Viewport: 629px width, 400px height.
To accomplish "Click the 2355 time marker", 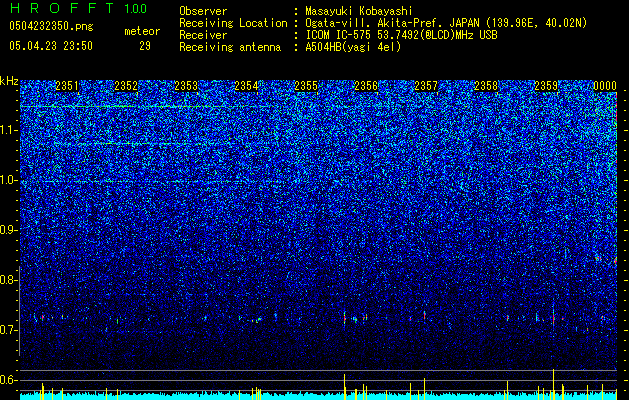I will pyautogui.click(x=306, y=86).
